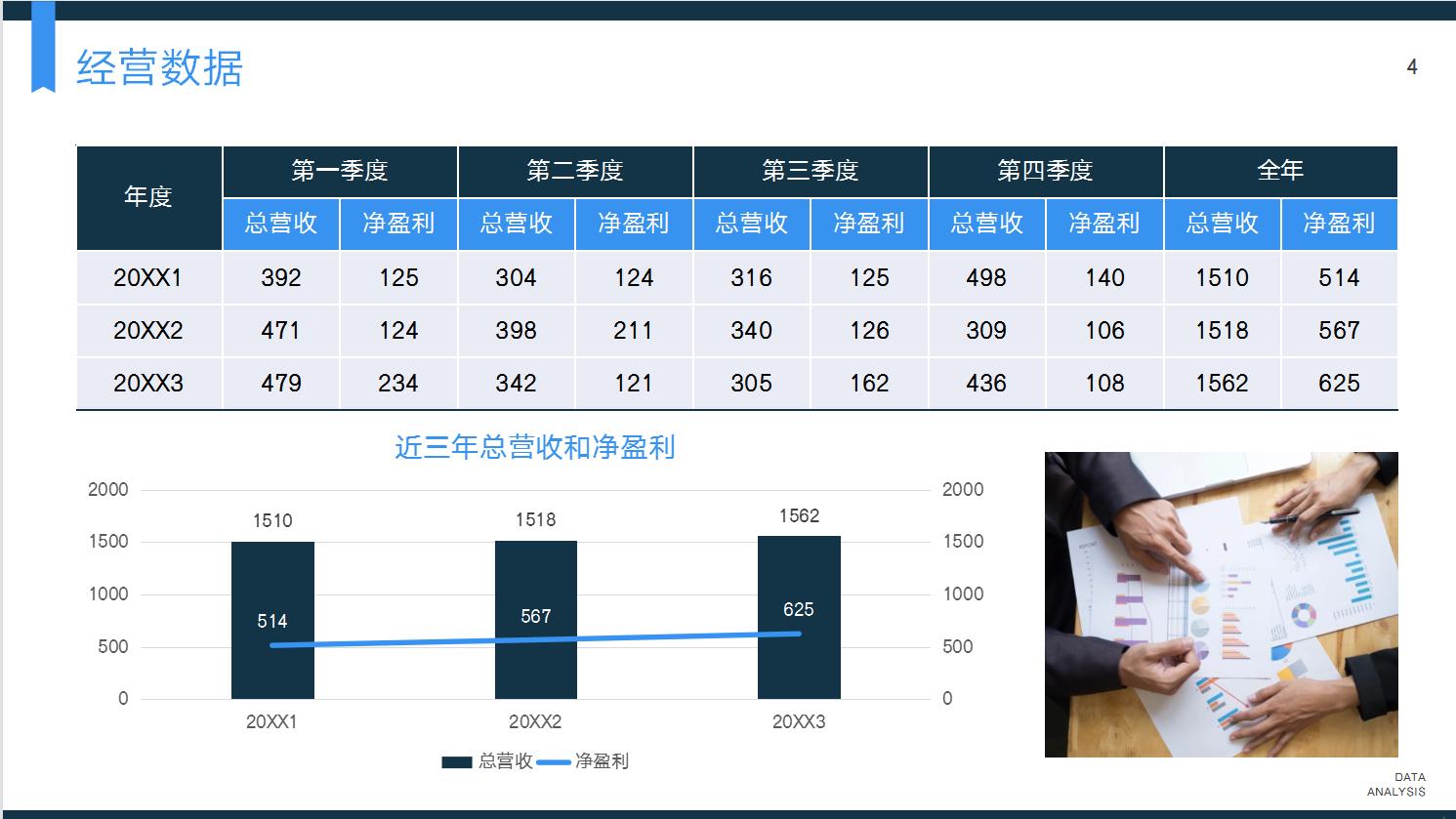This screenshot has height=819, width=1456.
Task: Expand the 第四季度 table header
Action: pyautogui.click(x=1046, y=171)
